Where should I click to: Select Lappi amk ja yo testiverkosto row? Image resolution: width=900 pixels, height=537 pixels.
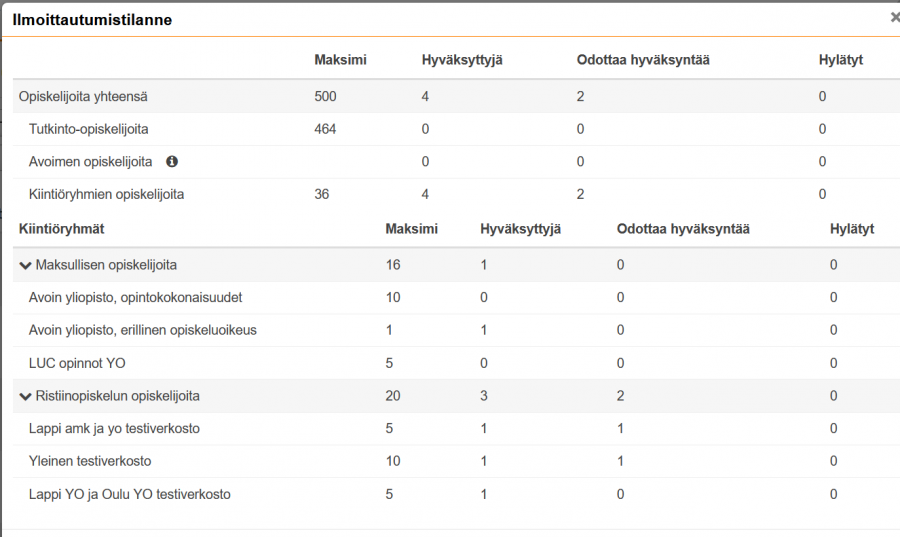tap(114, 429)
